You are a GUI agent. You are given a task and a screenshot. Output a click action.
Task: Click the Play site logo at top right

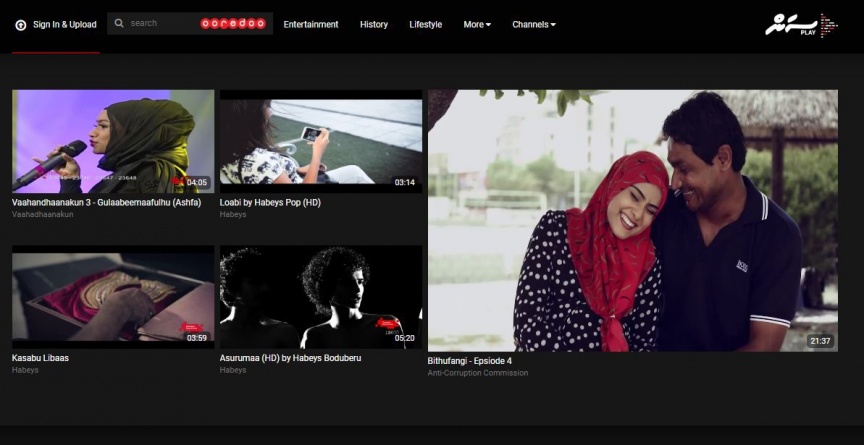pyautogui.click(x=801, y=25)
